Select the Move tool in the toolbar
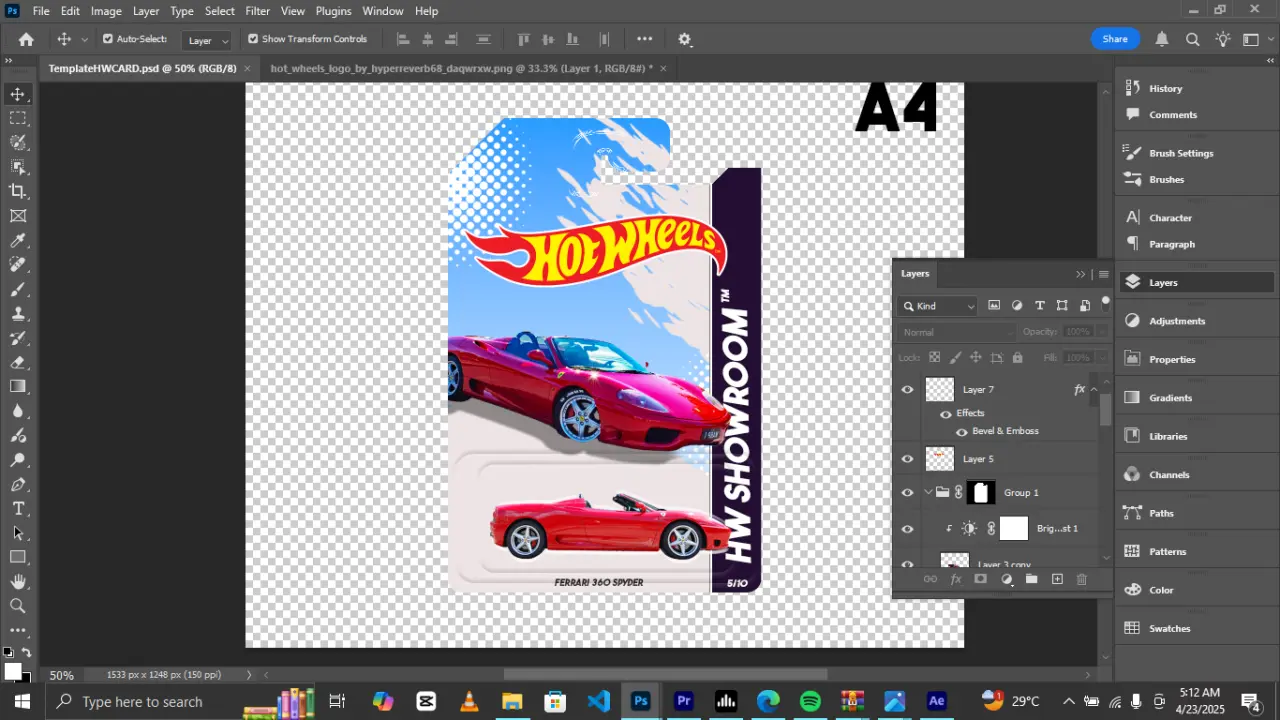 pyautogui.click(x=18, y=94)
